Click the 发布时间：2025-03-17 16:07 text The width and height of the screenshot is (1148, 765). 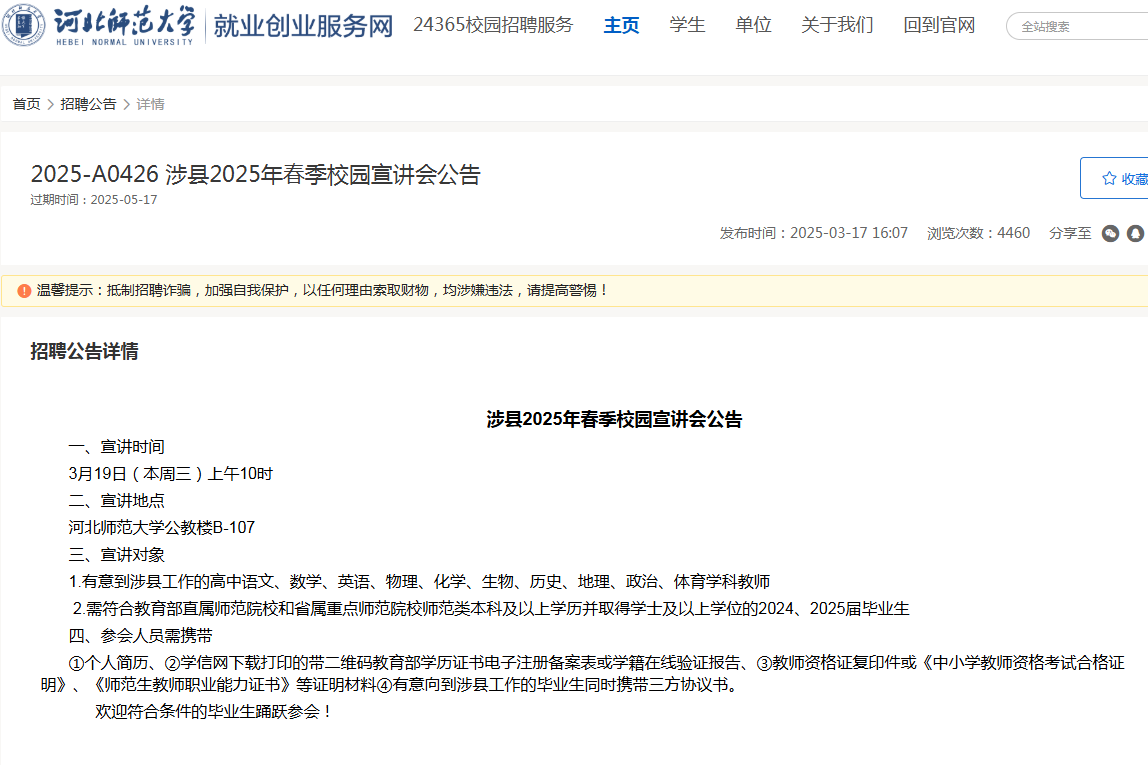pos(813,233)
